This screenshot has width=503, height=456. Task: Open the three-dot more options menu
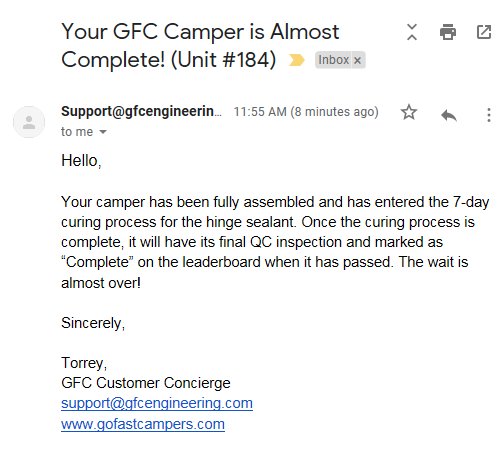(489, 115)
